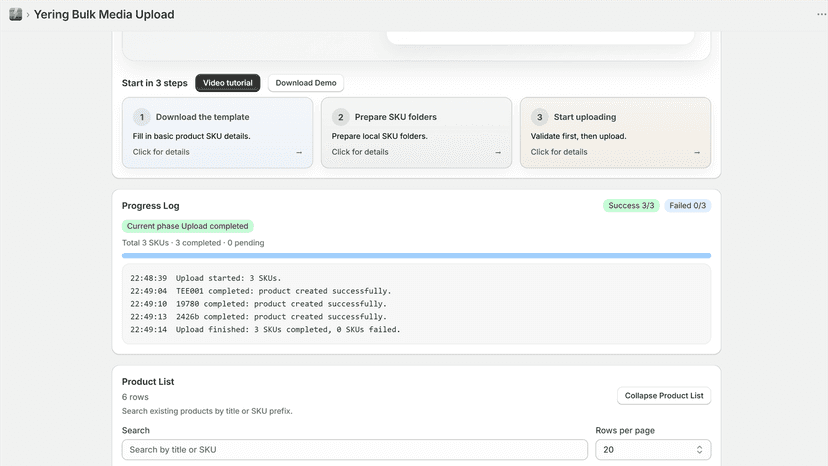This screenshot has width=828, height=466.
Task: Click 'Total 3 SKUs · 3 completed · 0 pending' text
Action: click(193, 243)
